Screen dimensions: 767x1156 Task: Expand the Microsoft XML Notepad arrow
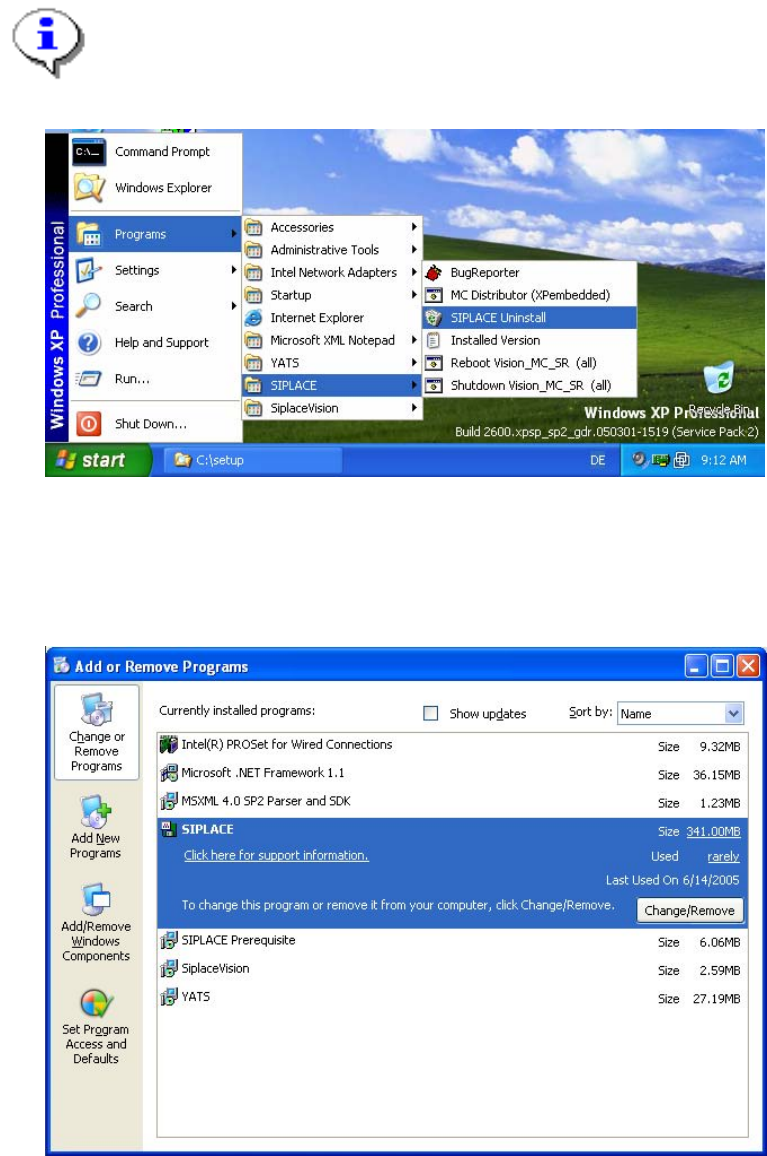pos(414,340)
